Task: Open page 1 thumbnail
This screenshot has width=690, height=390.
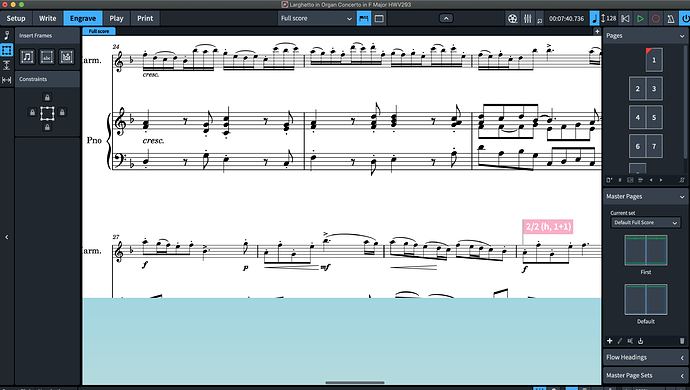Action: click(x=654, y=60)
